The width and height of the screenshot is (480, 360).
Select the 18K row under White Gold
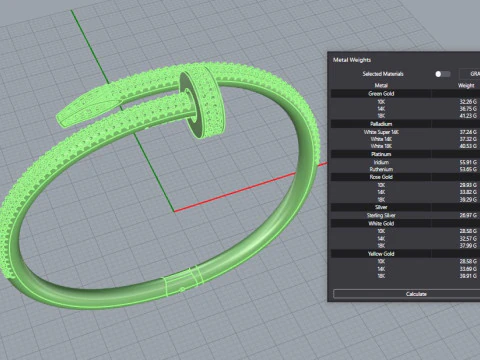tap(405, 246)
